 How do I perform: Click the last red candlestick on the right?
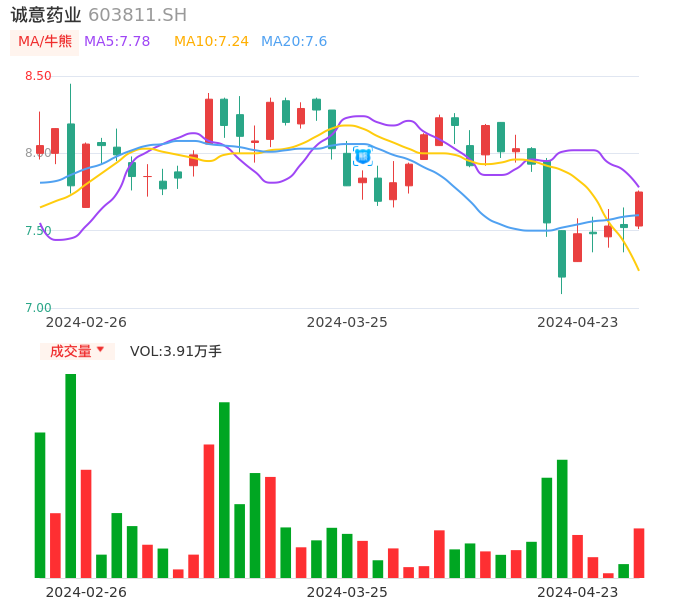pyautogui.click(x=638, y=209)
